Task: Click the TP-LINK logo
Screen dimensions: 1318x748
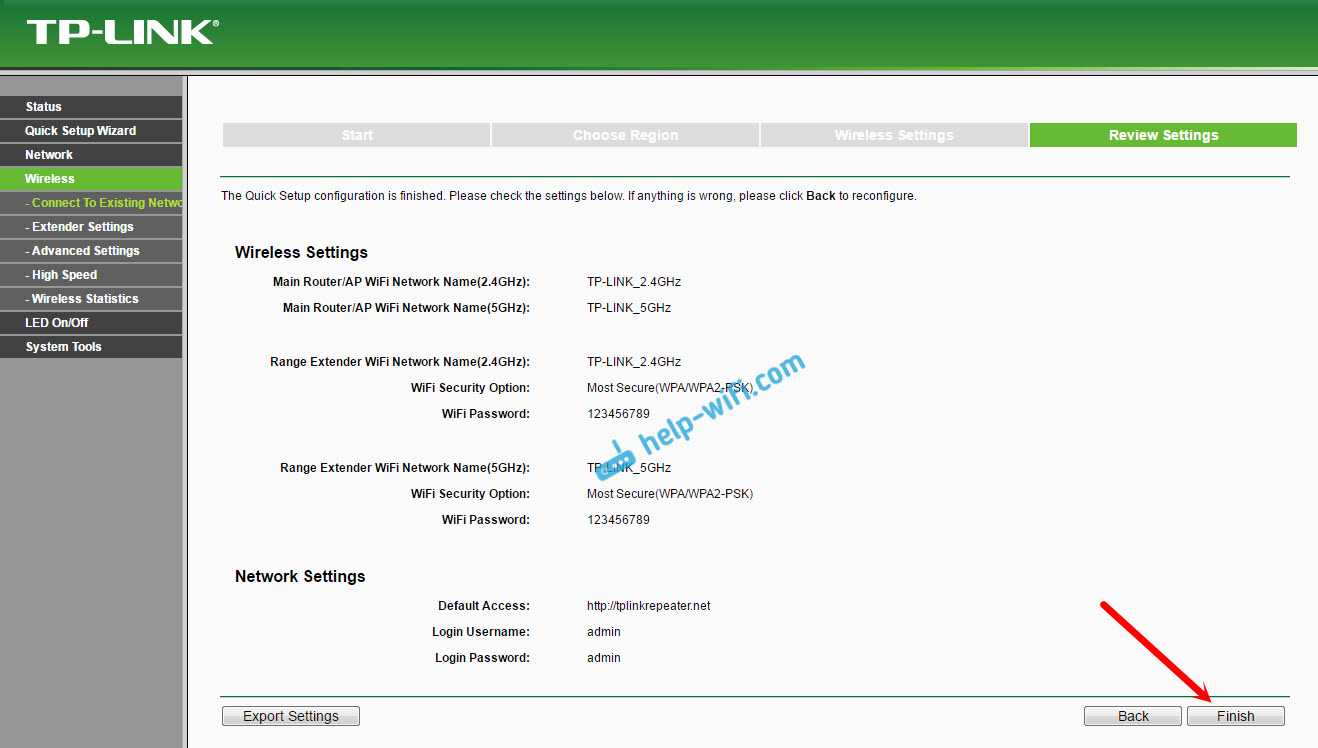Action: pos(122,32)
